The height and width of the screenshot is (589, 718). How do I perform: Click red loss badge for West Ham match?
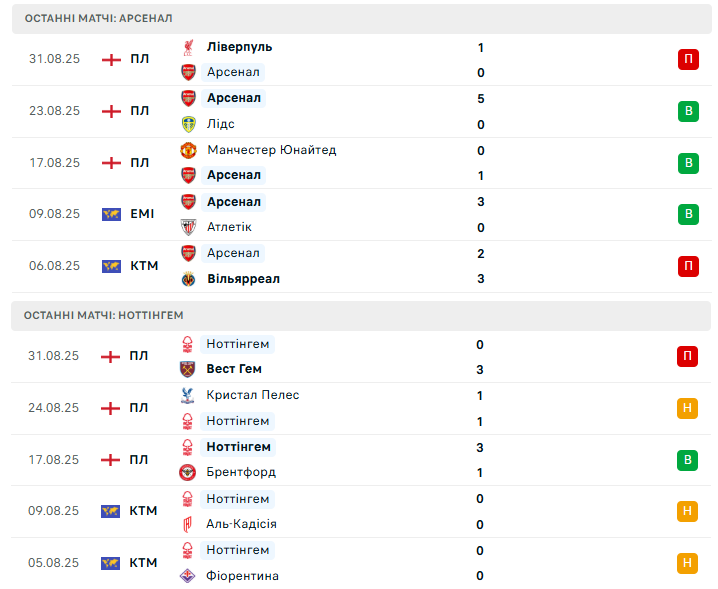[688, 356]
